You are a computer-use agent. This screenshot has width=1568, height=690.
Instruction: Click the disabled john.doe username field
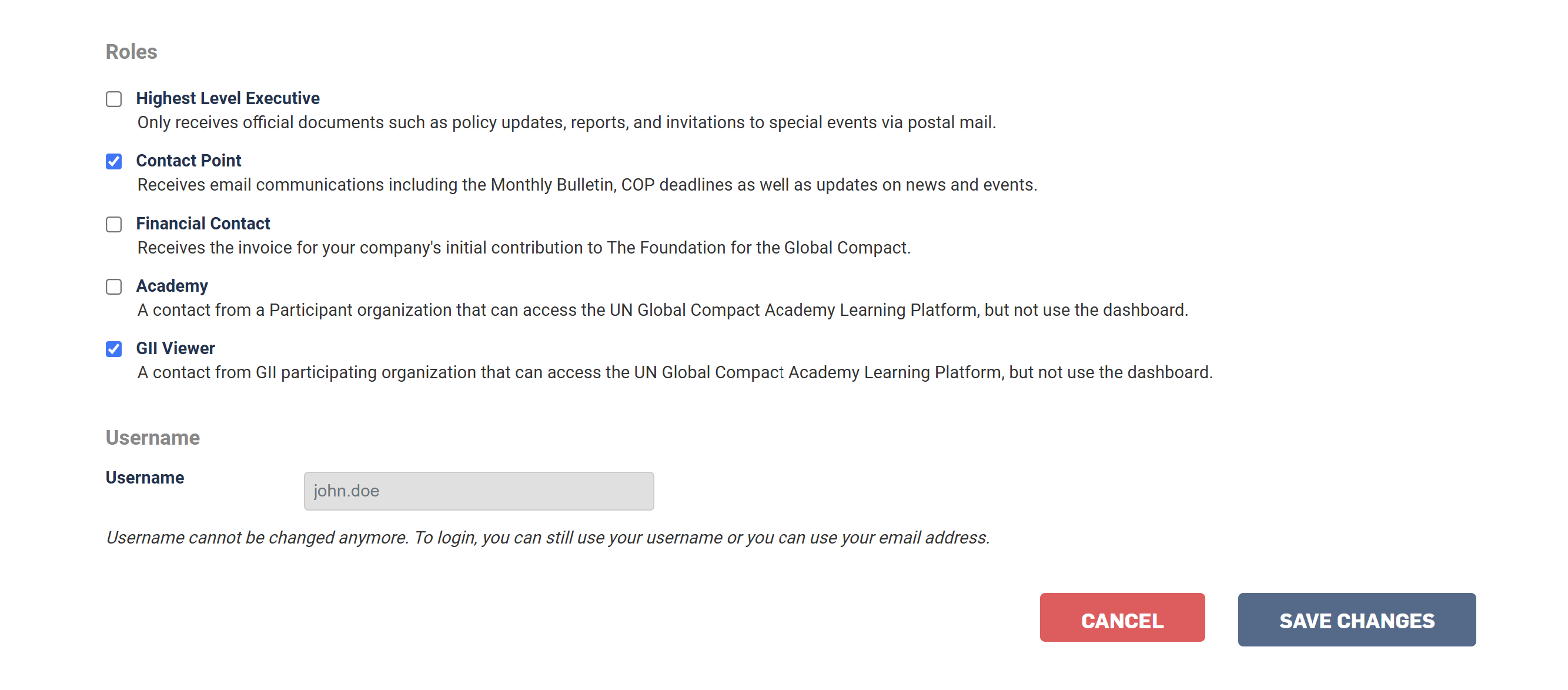479,491
